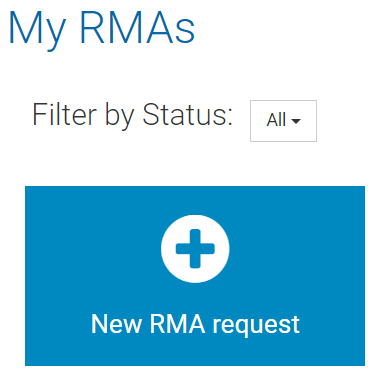Click the bordered All filter button
This screenshot has height=380, width=382.
pos(283,121)
